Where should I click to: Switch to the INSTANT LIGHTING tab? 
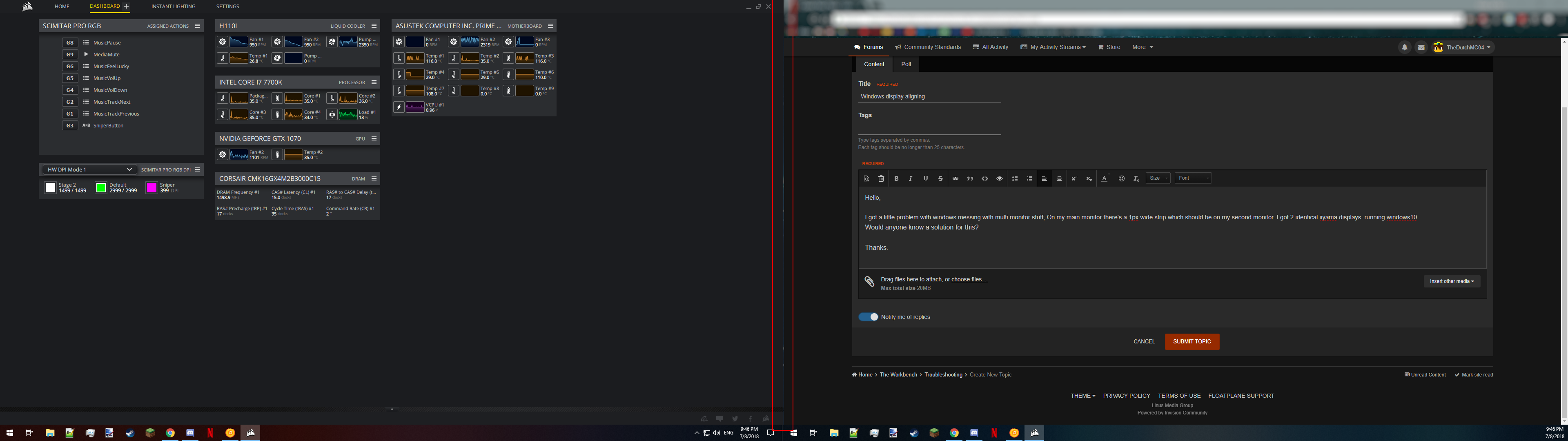point(174,7)
